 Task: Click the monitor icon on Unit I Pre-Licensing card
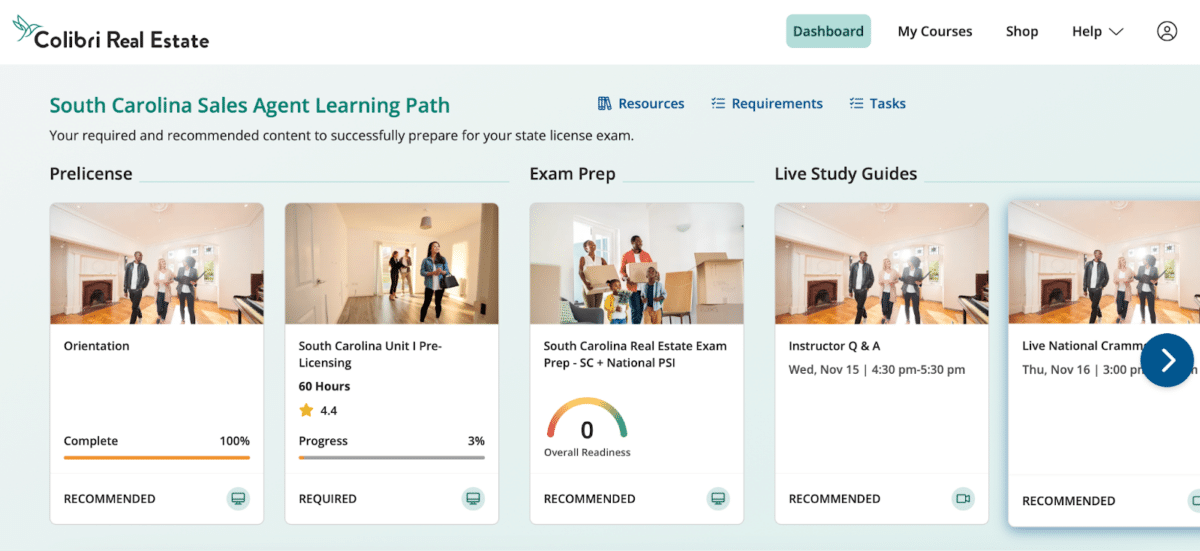pyautogui.click(x=473, y=498)
